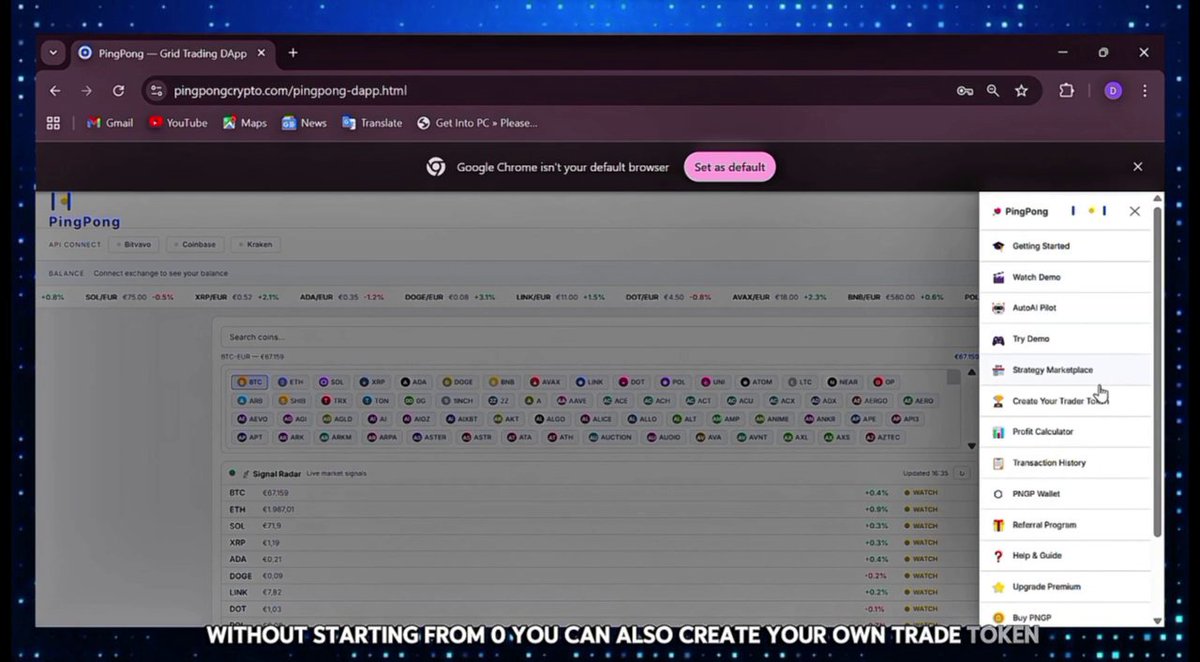Open the Translate bookmark
Viewport: 1200px width, 662px height.
point(372,123)
